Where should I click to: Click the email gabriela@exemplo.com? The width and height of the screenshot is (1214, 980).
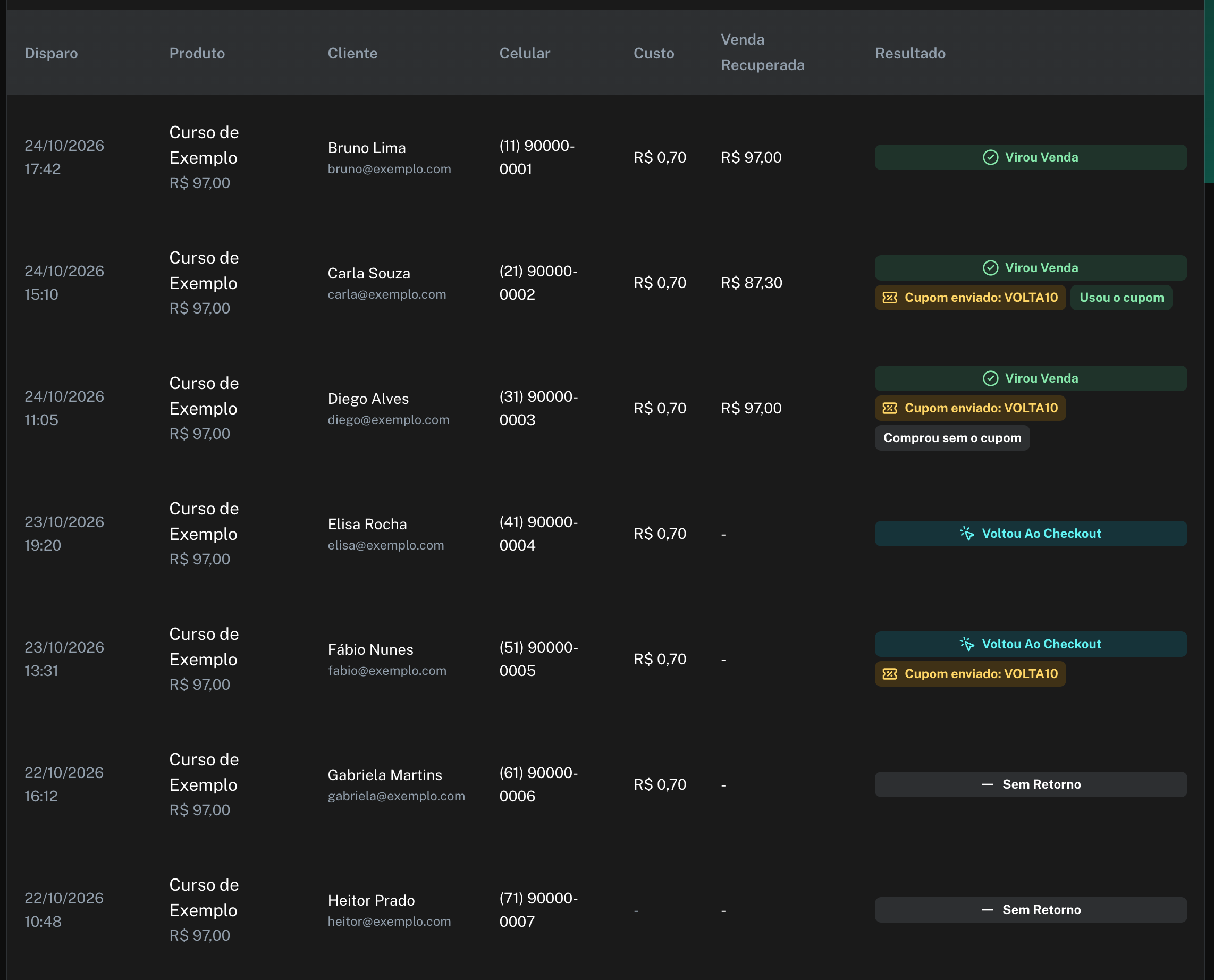[397, 796]
